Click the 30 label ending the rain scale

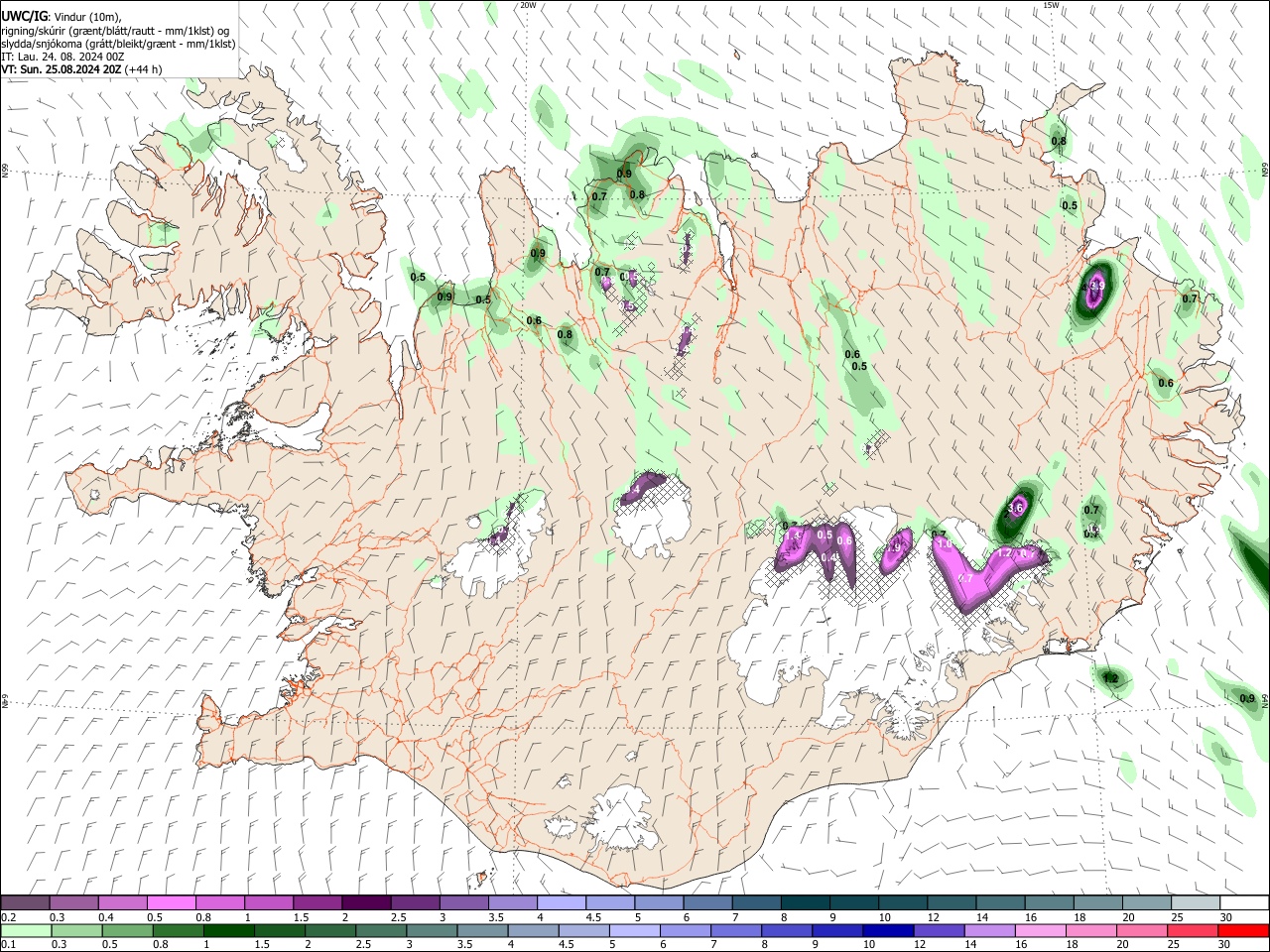(1224, 945)
